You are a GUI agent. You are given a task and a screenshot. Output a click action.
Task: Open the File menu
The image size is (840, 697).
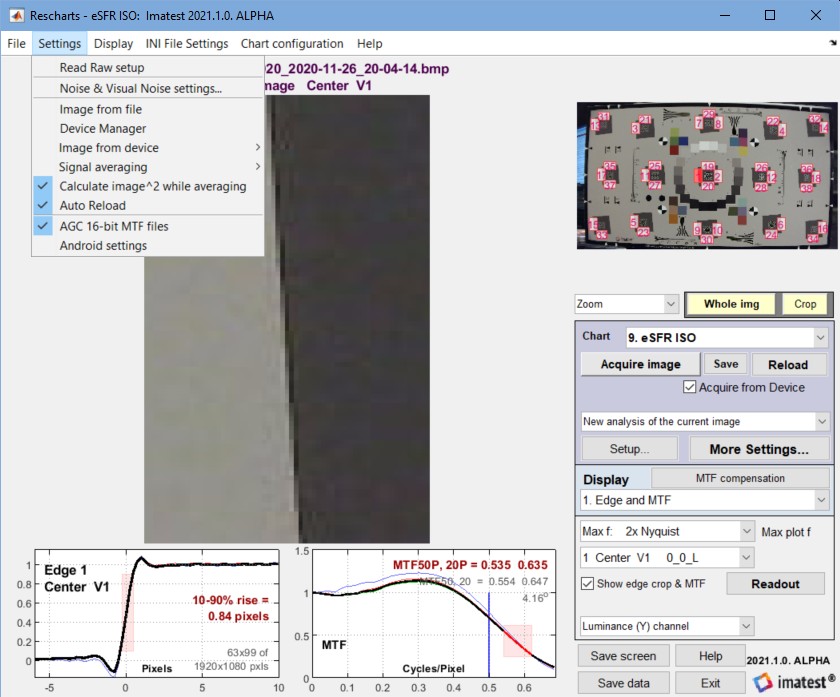[16, 43]
